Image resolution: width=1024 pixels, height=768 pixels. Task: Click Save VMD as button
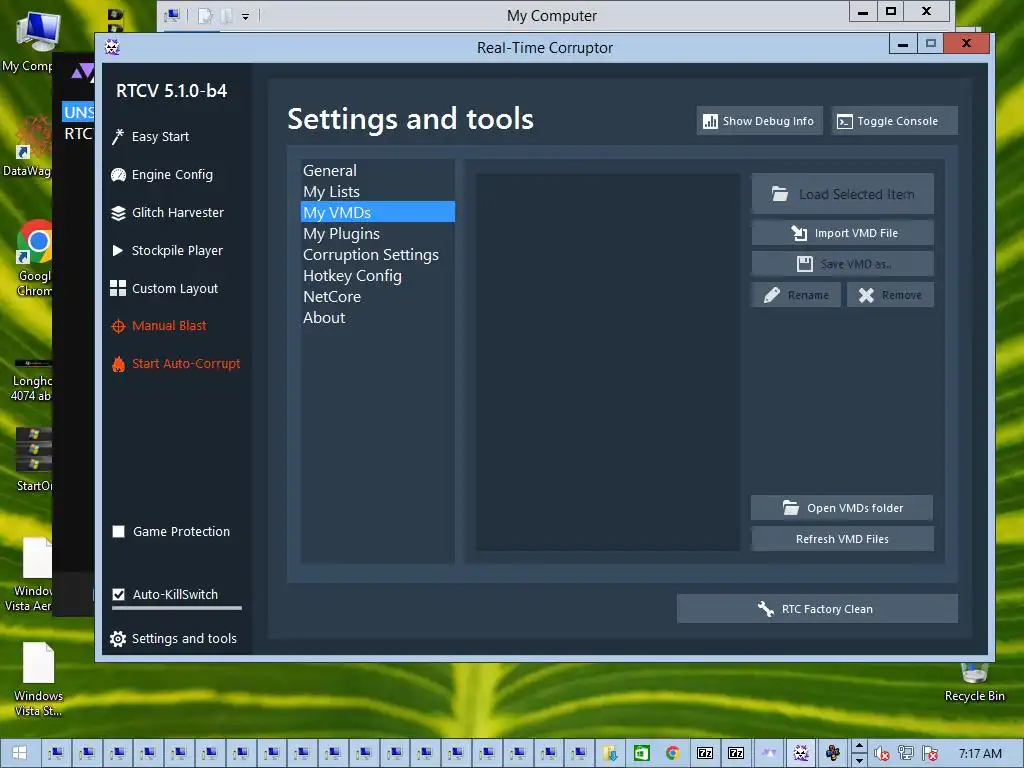pos(842,264)
